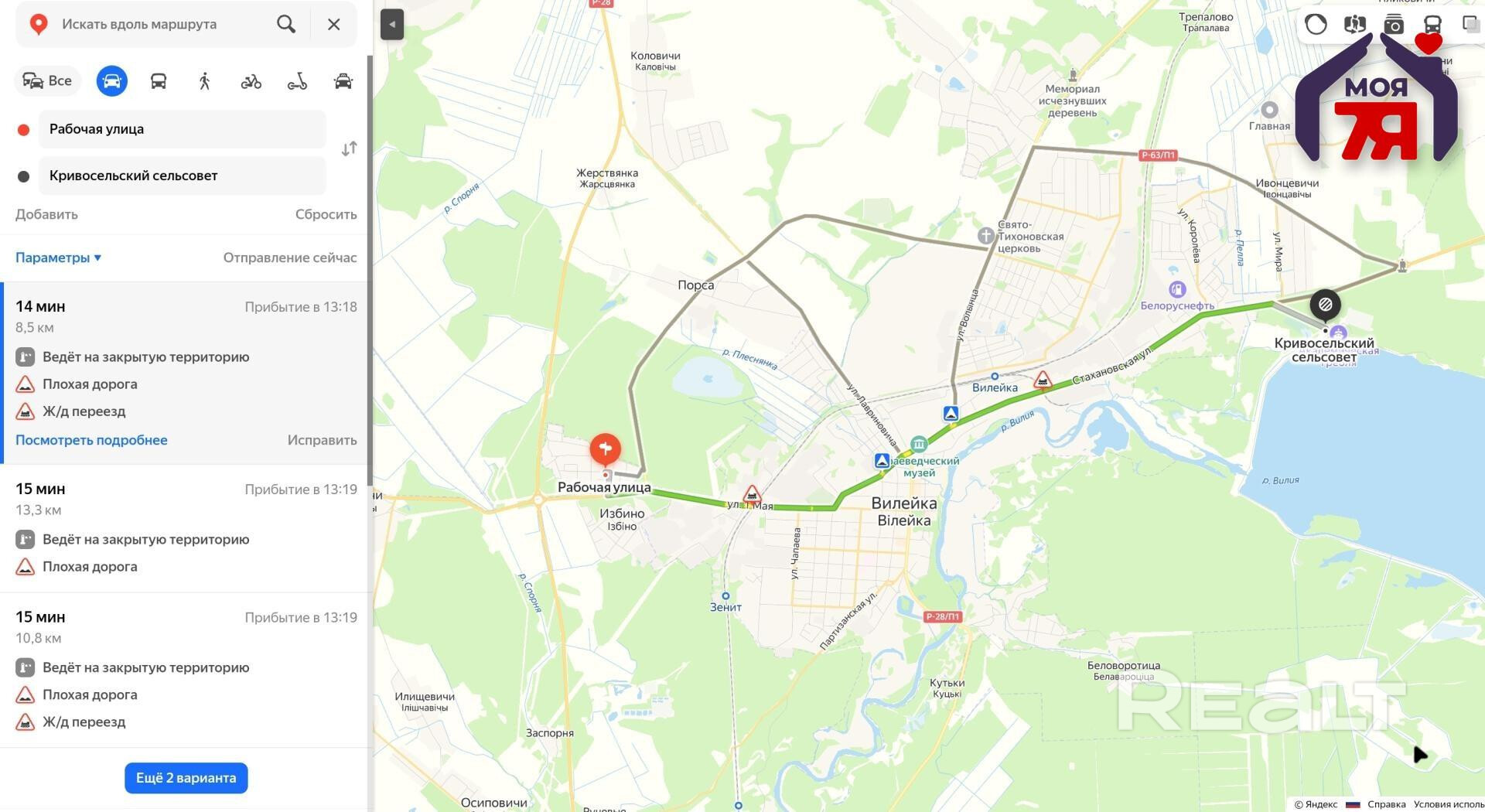1485x812 pixels.
Task: Select the bicycle route mode
Action: point(251,81)
